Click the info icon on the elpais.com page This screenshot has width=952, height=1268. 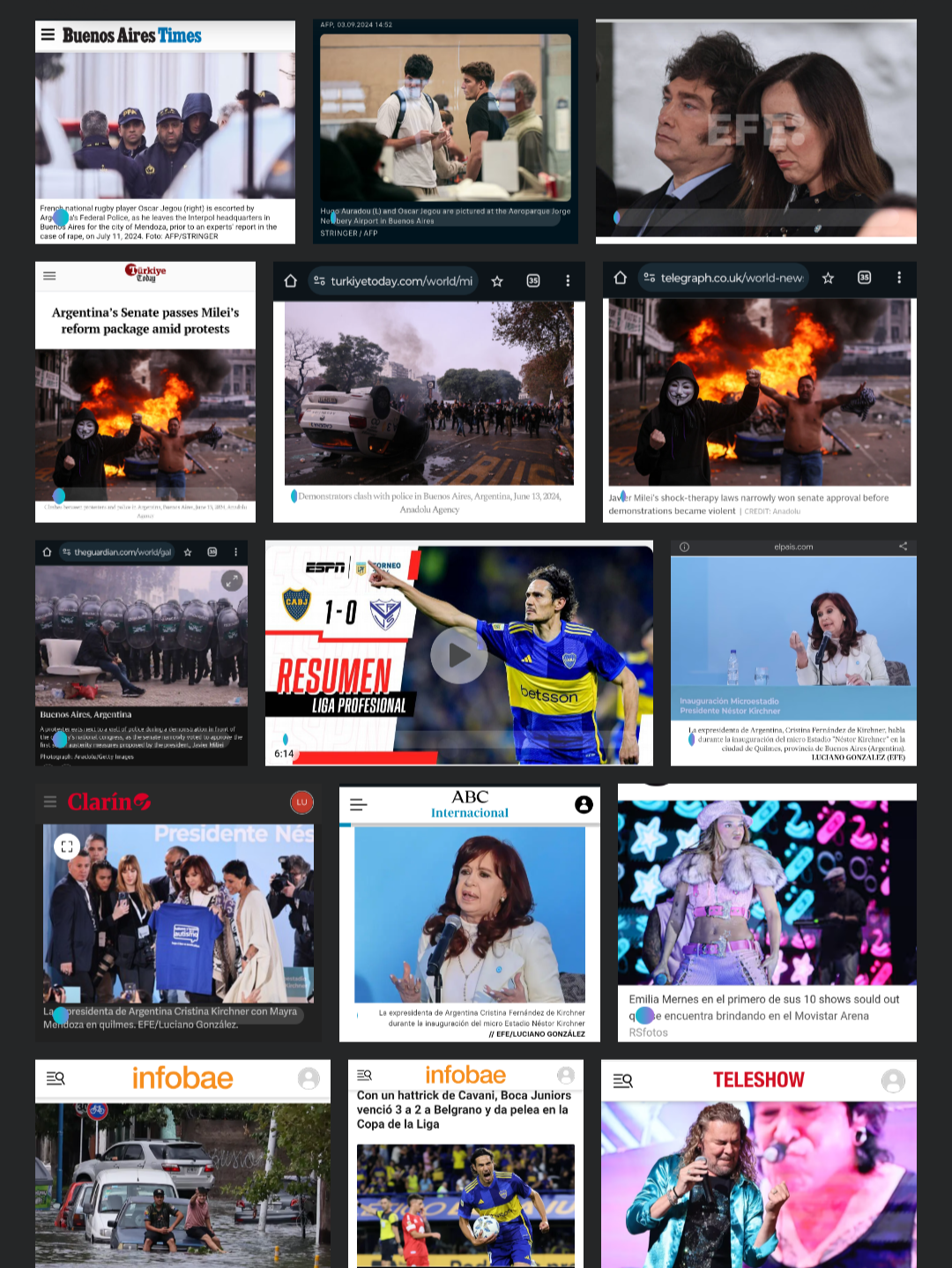point(686,546)
